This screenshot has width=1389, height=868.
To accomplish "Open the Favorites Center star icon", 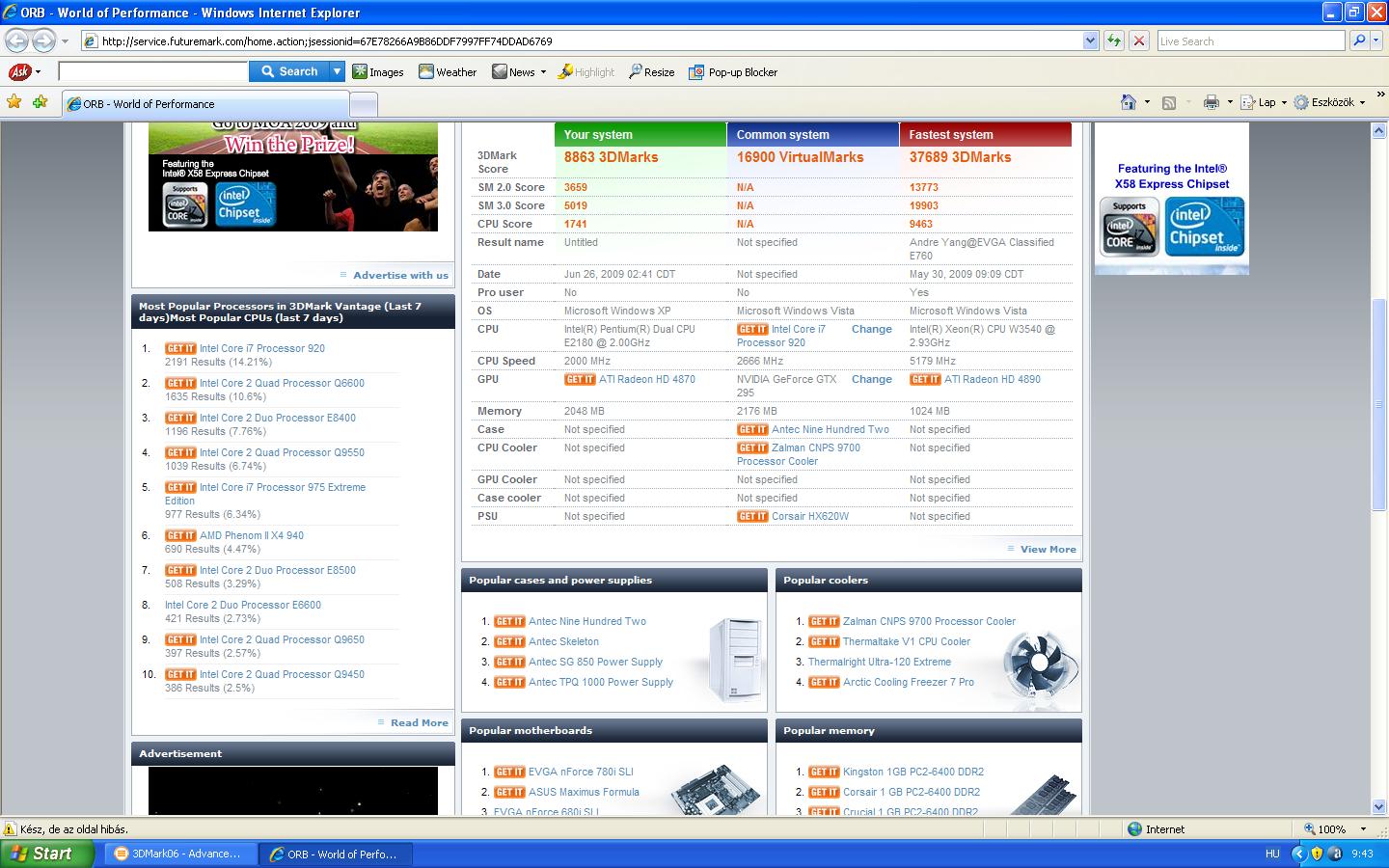I will (14, 102).
